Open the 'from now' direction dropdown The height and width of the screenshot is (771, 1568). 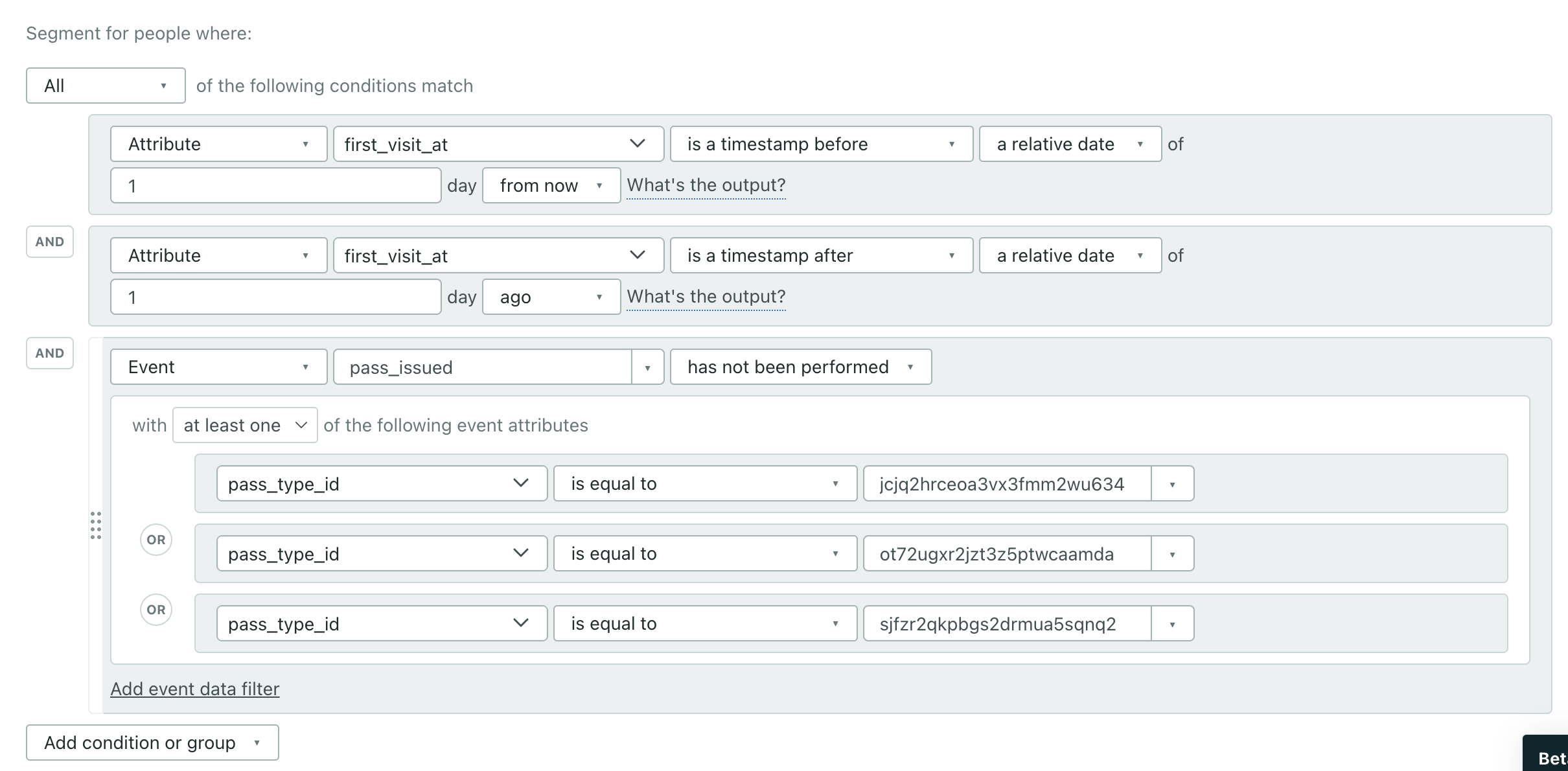coord(551,185)
